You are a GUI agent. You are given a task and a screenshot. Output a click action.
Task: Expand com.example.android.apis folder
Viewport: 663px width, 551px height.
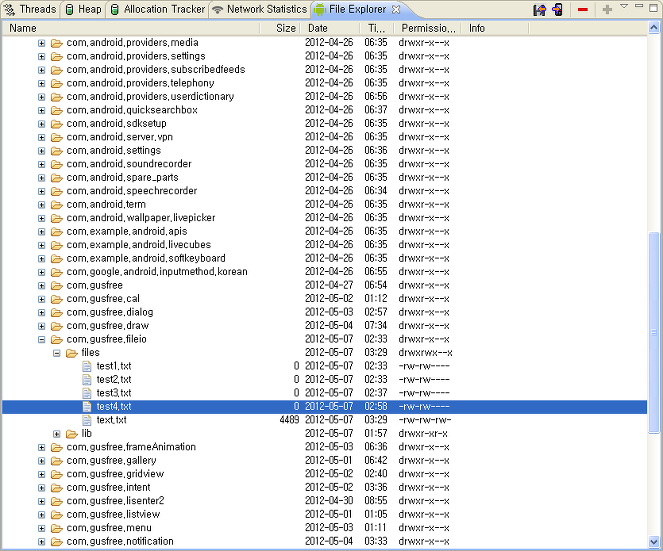(x=41, y=232)
